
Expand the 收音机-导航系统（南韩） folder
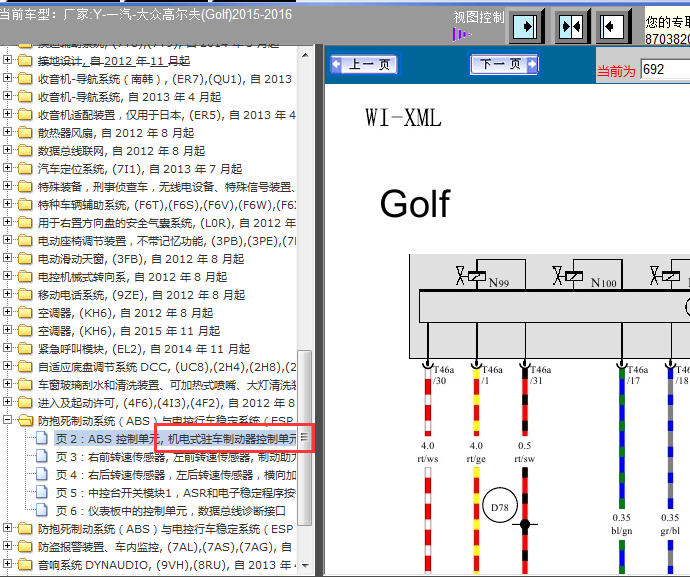click(x=7, y=77)
